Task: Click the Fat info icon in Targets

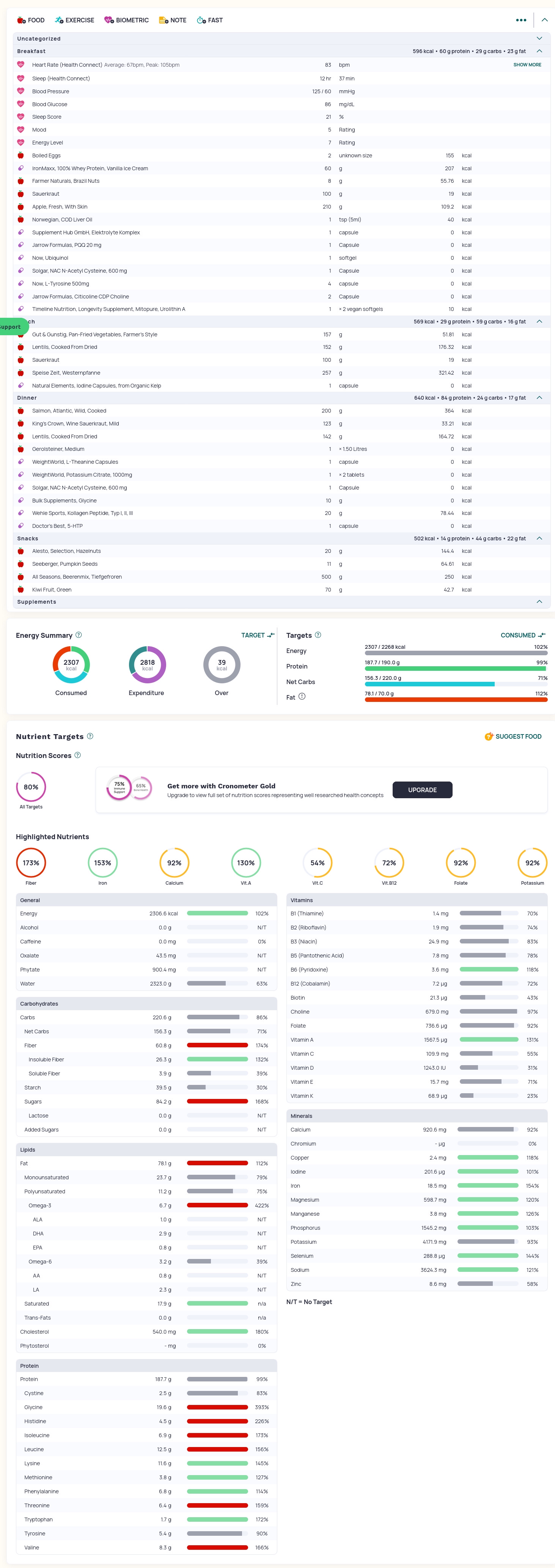Action: point(302,696)
